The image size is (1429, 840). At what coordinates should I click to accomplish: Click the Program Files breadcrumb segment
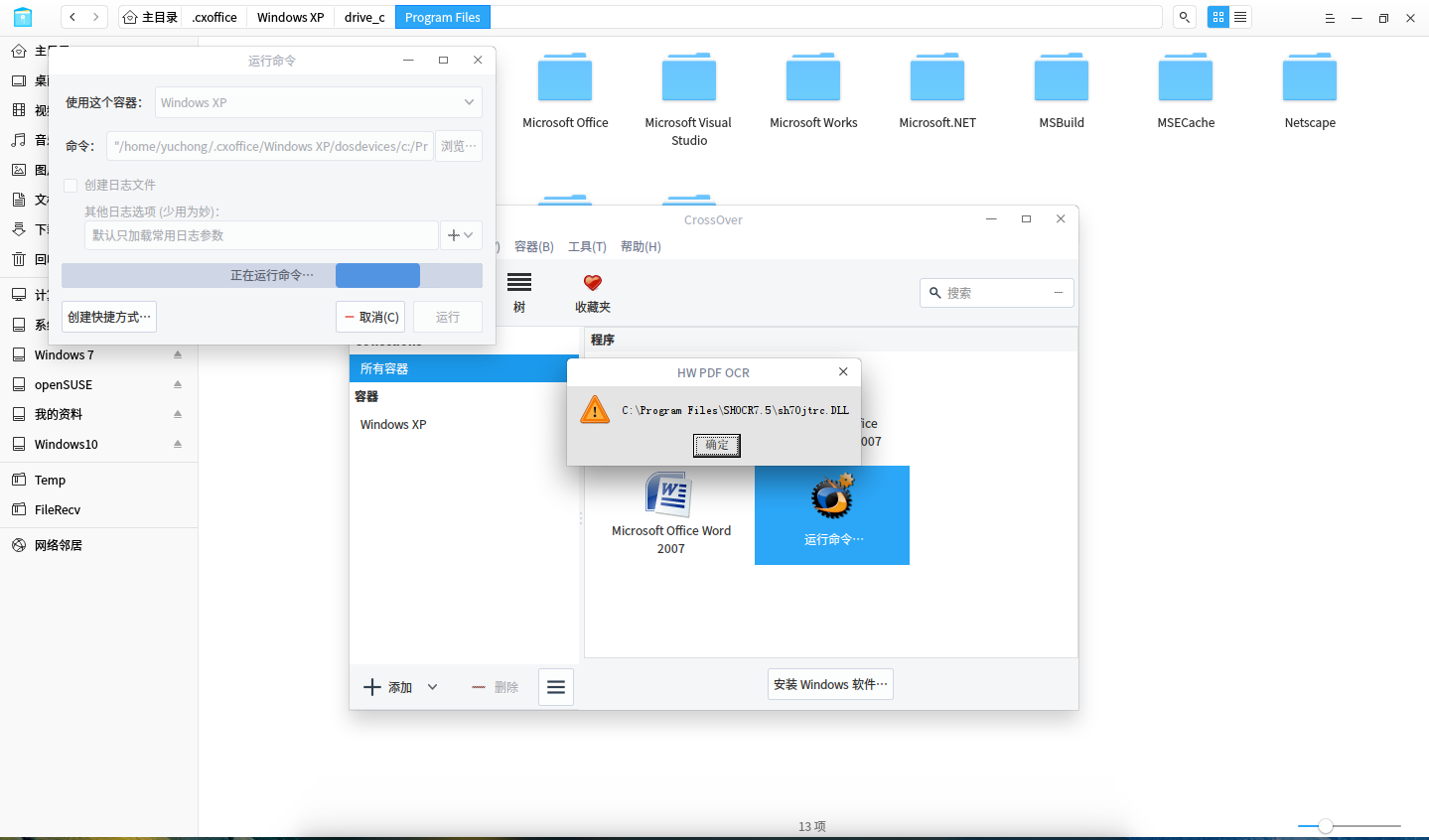443,17
